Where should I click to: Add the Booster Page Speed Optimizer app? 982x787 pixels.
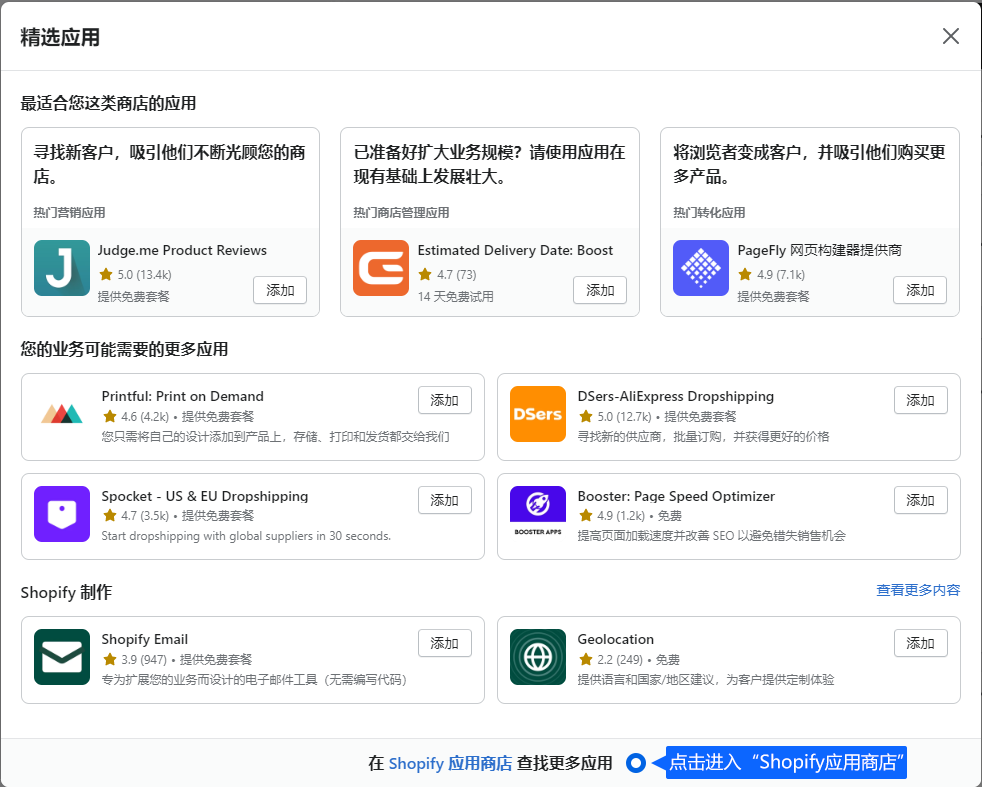920,500
